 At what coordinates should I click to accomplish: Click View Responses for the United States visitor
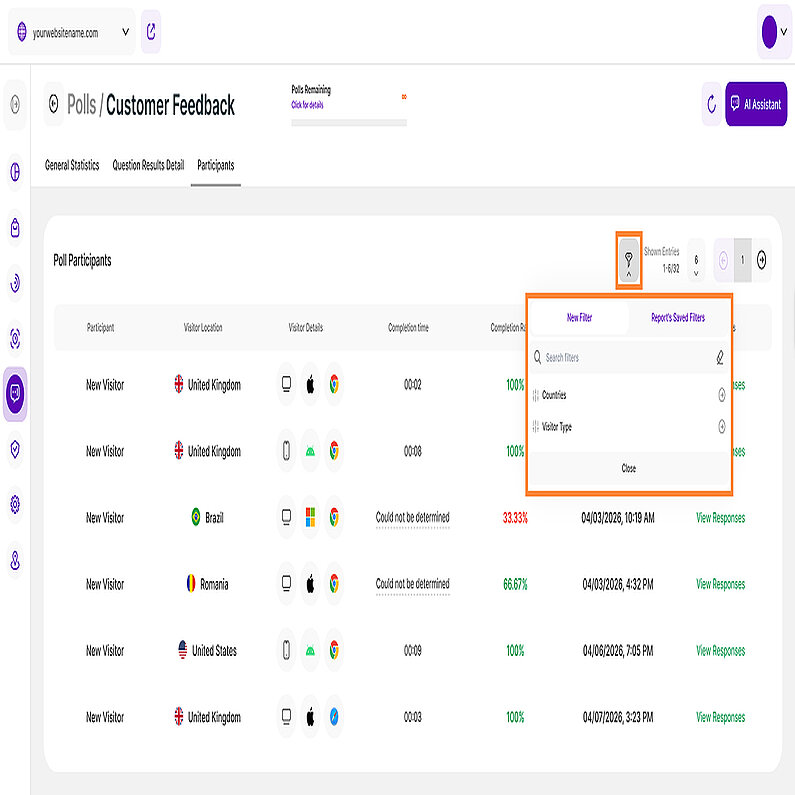coord(720,651)
